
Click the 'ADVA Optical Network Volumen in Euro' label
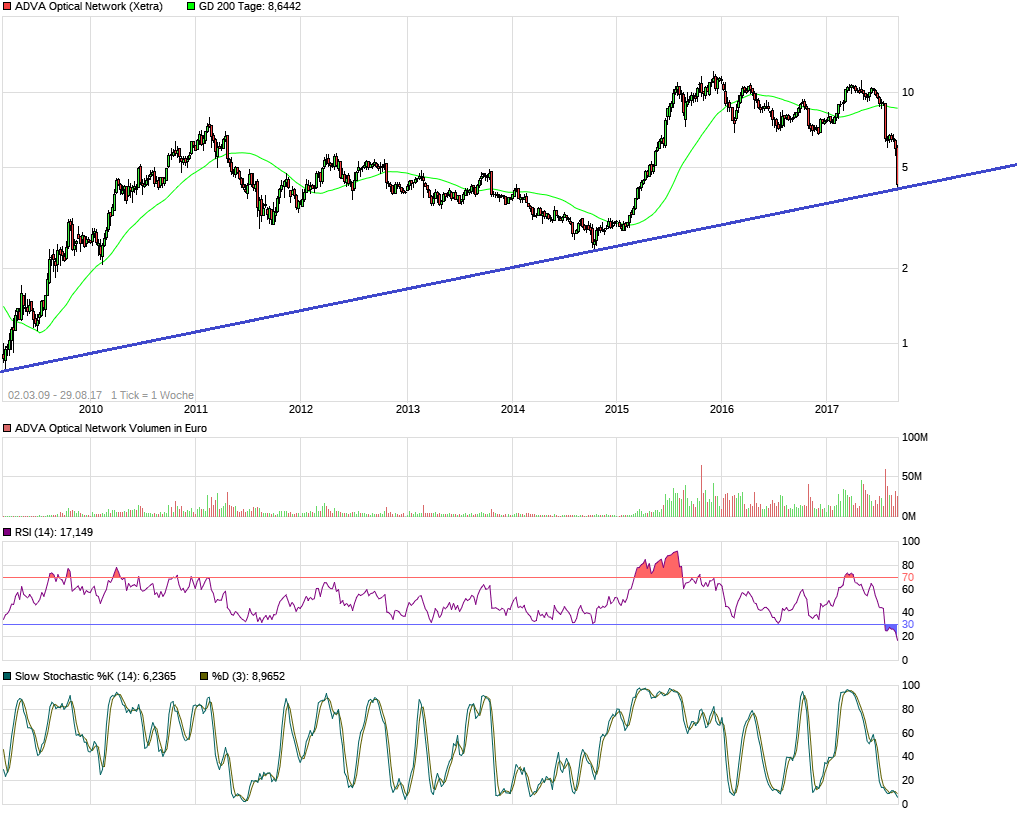(111, 428)
